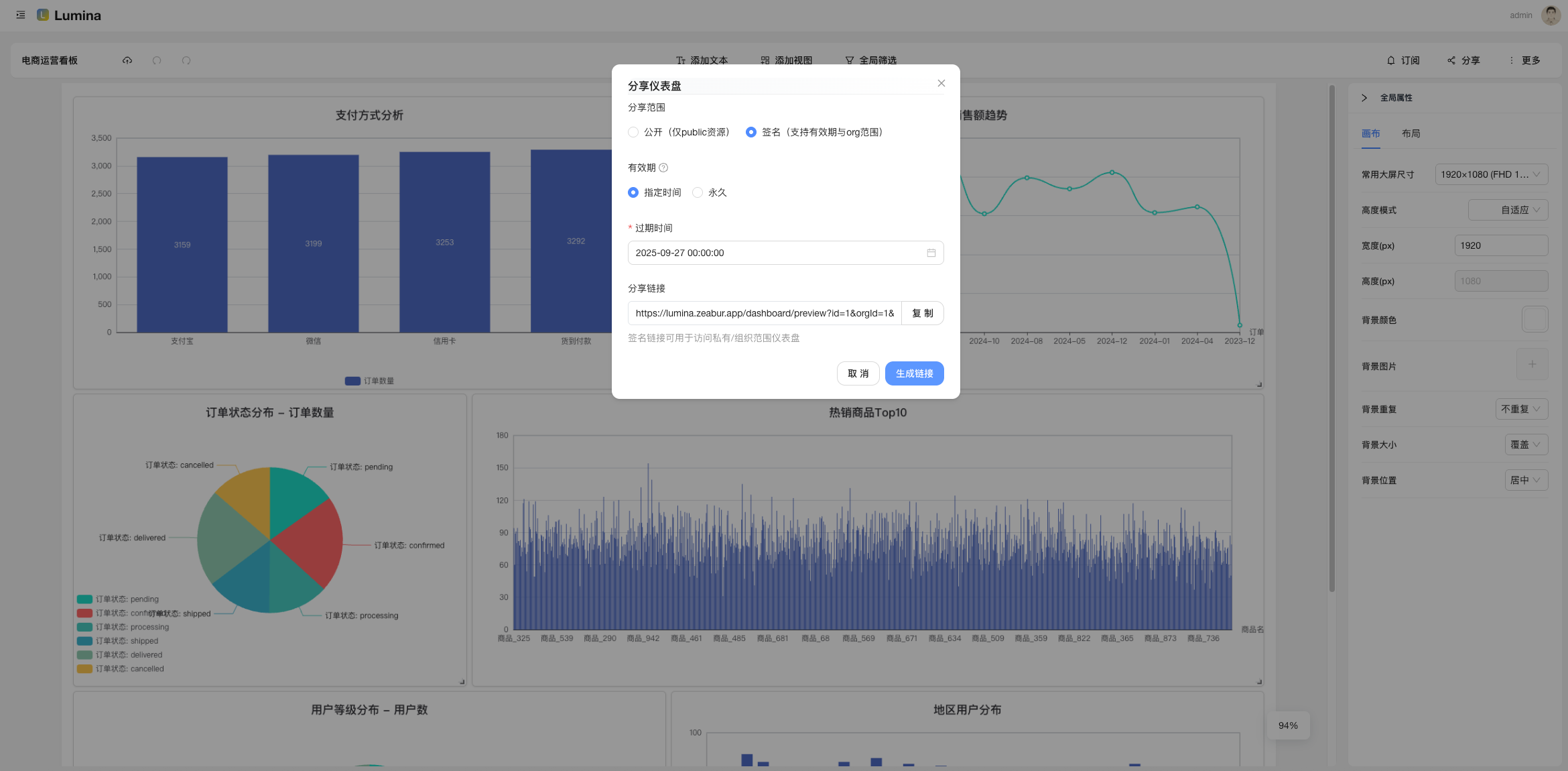Copy the share link with 复制
The width and height of the screenshot is (1568, 771).
point(922,313)
